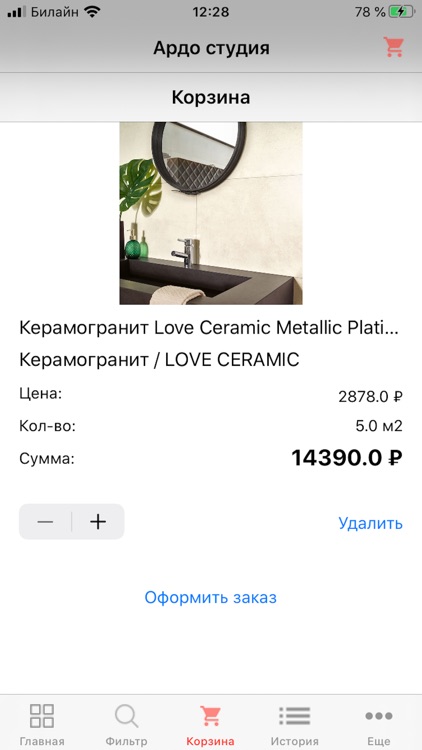Viewport: 422px width, 750px height.
Task: Tap Удалить to remove the item
Action: click(370, 523)
